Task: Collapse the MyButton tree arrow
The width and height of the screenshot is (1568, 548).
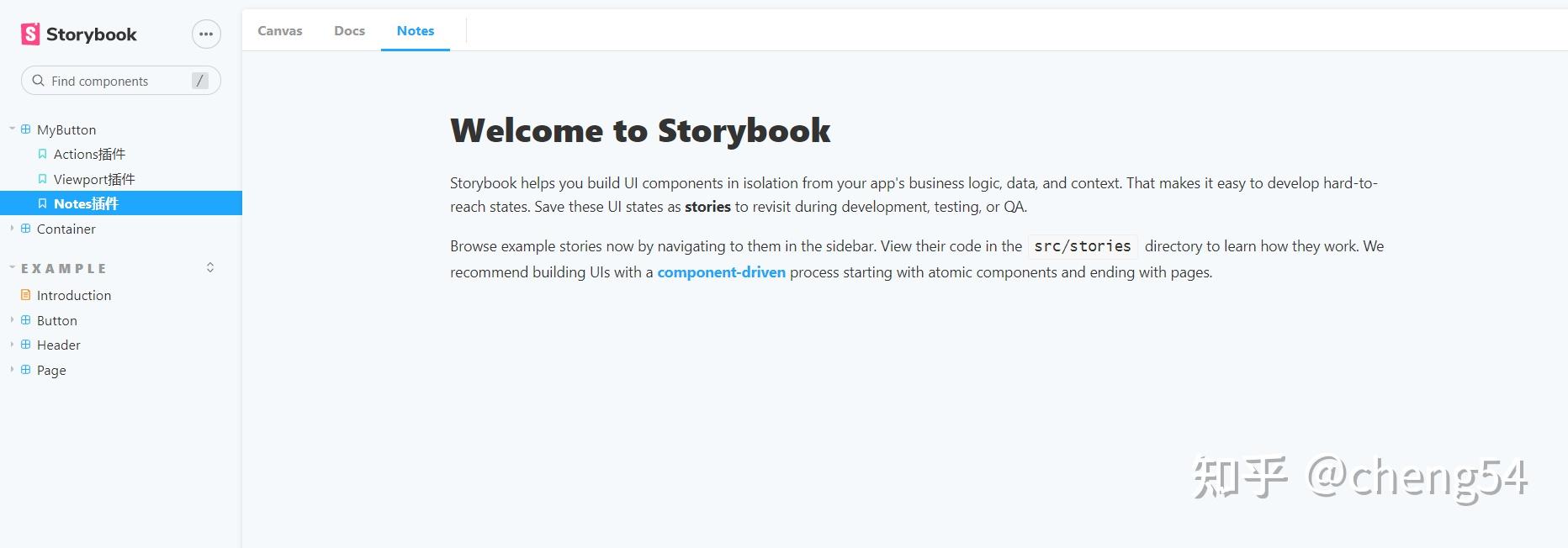Action: (12, 129)
